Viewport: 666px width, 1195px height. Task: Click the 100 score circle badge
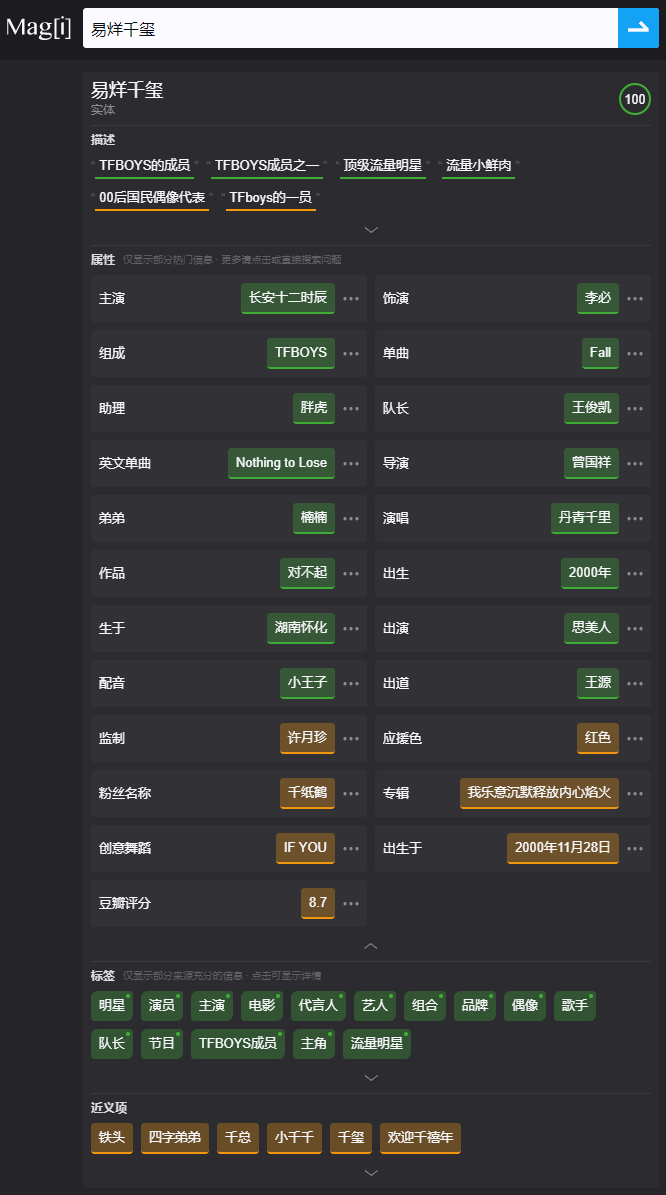(x=635, y=99)
